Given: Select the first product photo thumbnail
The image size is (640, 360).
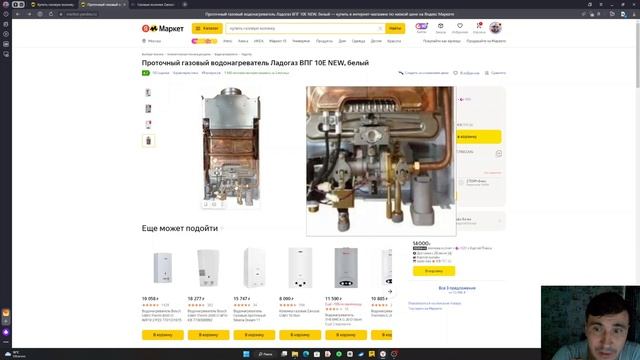Looking at the screenshot, I should pyautogui.click(x=149, y=93).
